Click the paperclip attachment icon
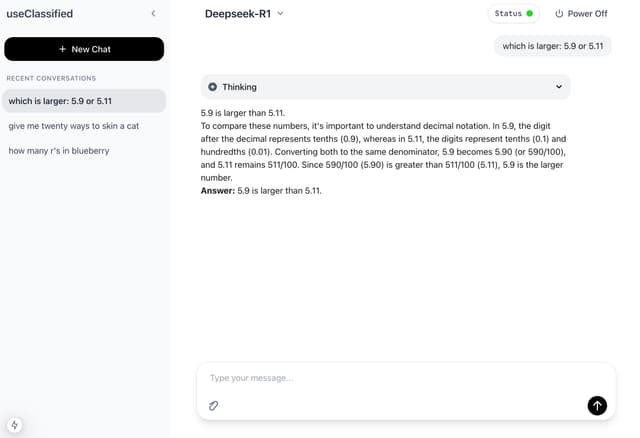 [x=213, y=405]
